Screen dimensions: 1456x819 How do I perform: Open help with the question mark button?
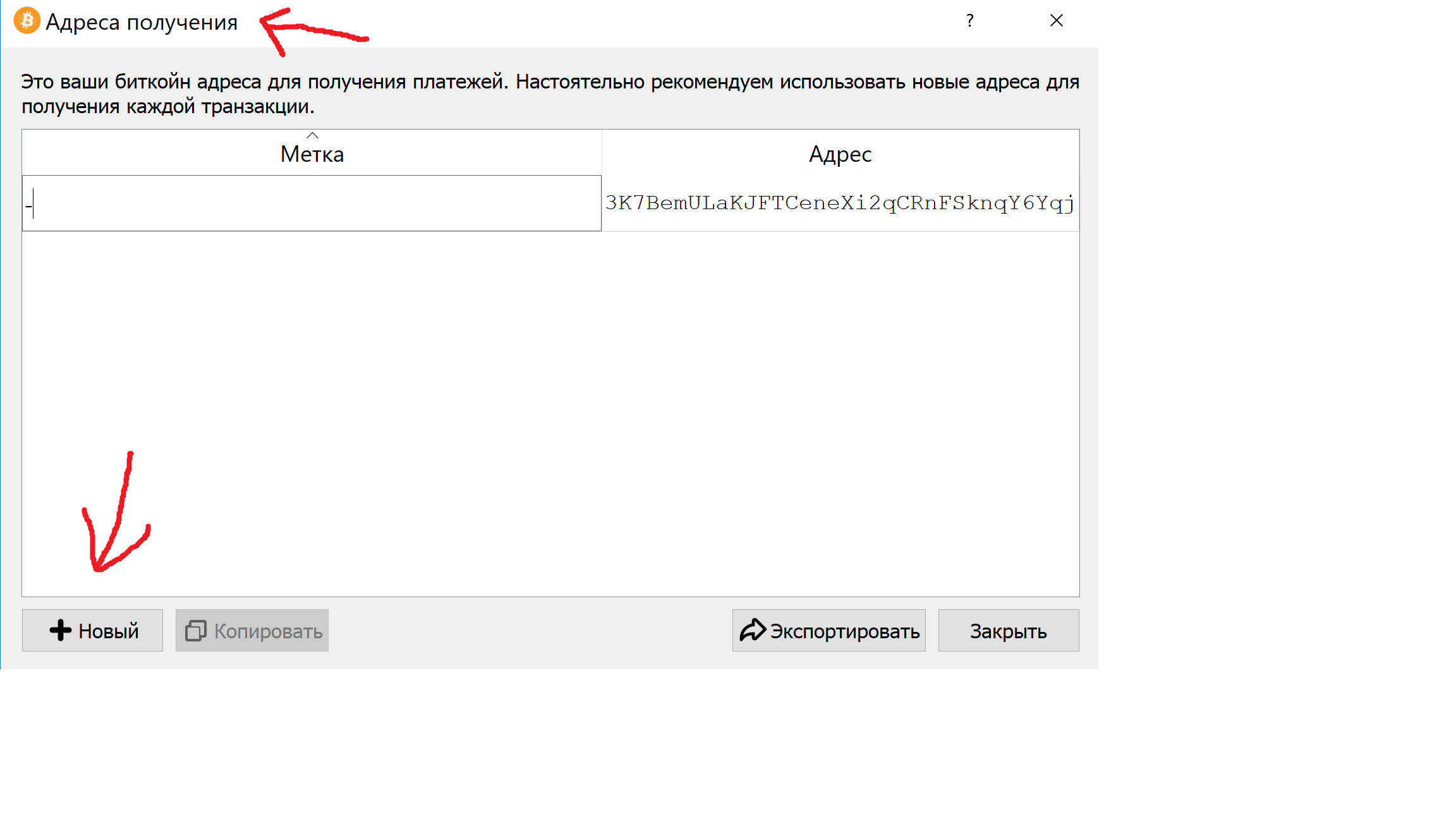tap(969, 21)
